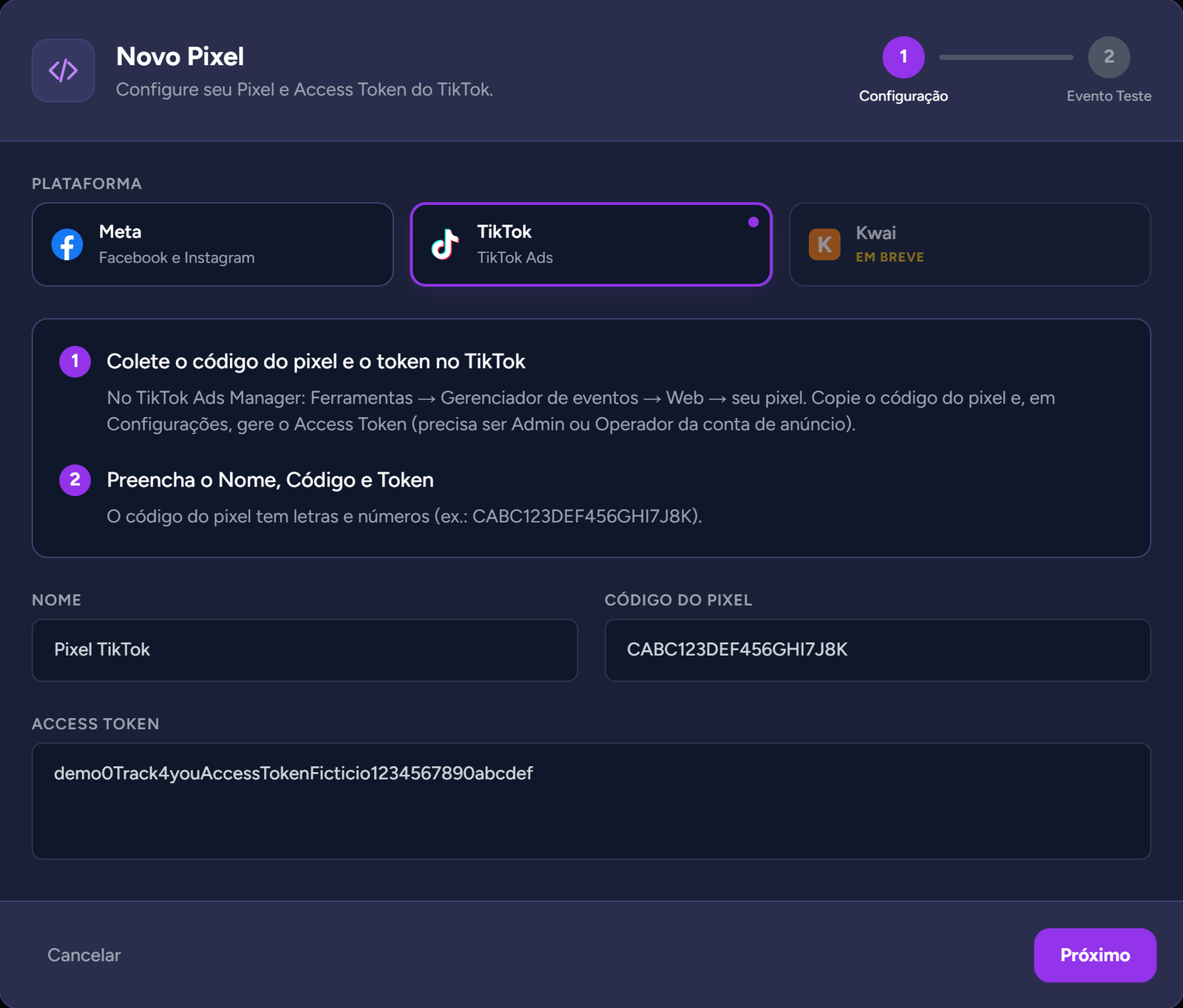The height and width of the screenshot is (1008, 1183).
Task: Click the code brackets icon beside Novo Pixel
Action: pyautogui.click(x=63, y=70)
